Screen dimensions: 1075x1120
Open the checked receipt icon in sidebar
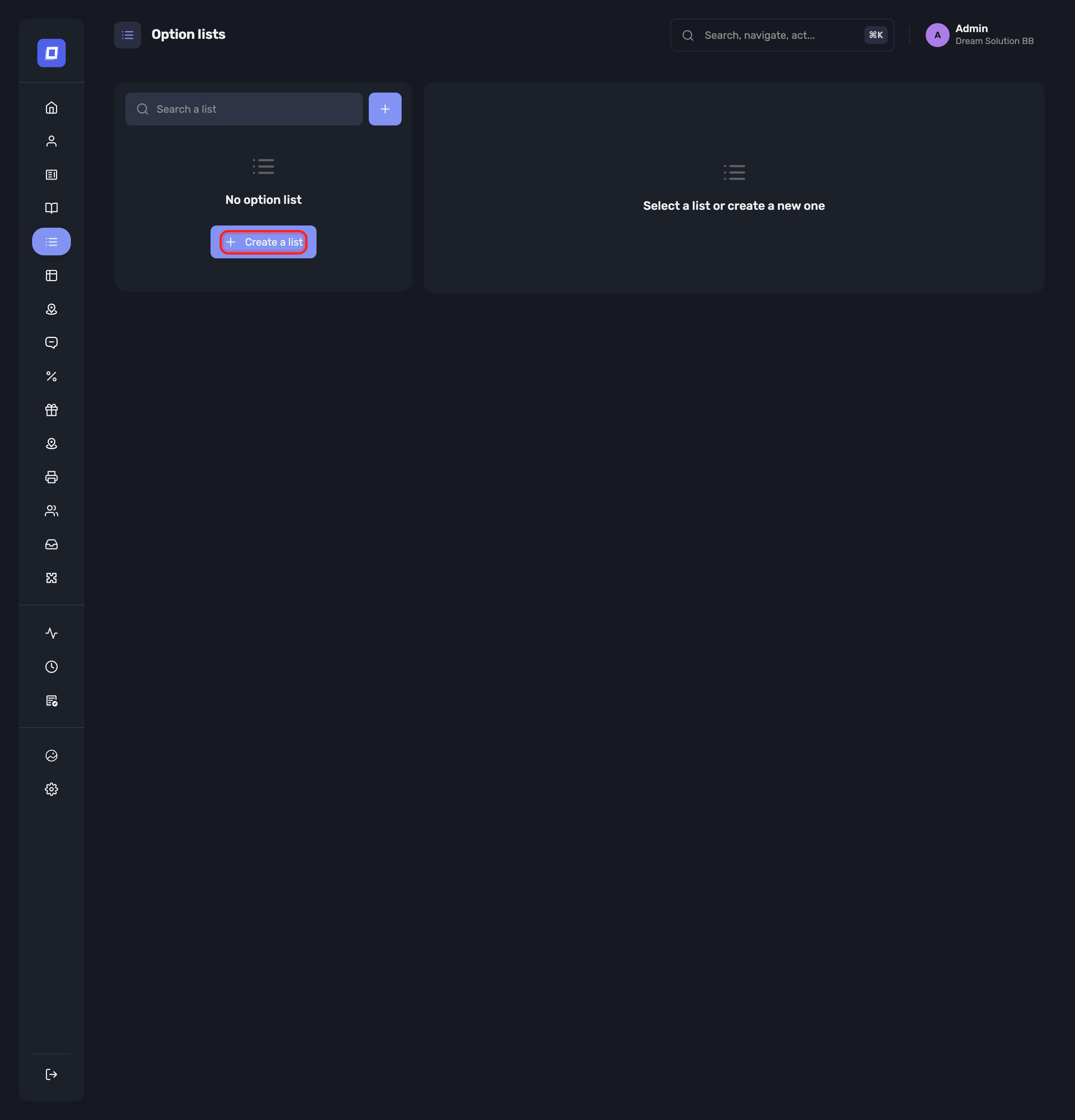[x=52, y=701]
